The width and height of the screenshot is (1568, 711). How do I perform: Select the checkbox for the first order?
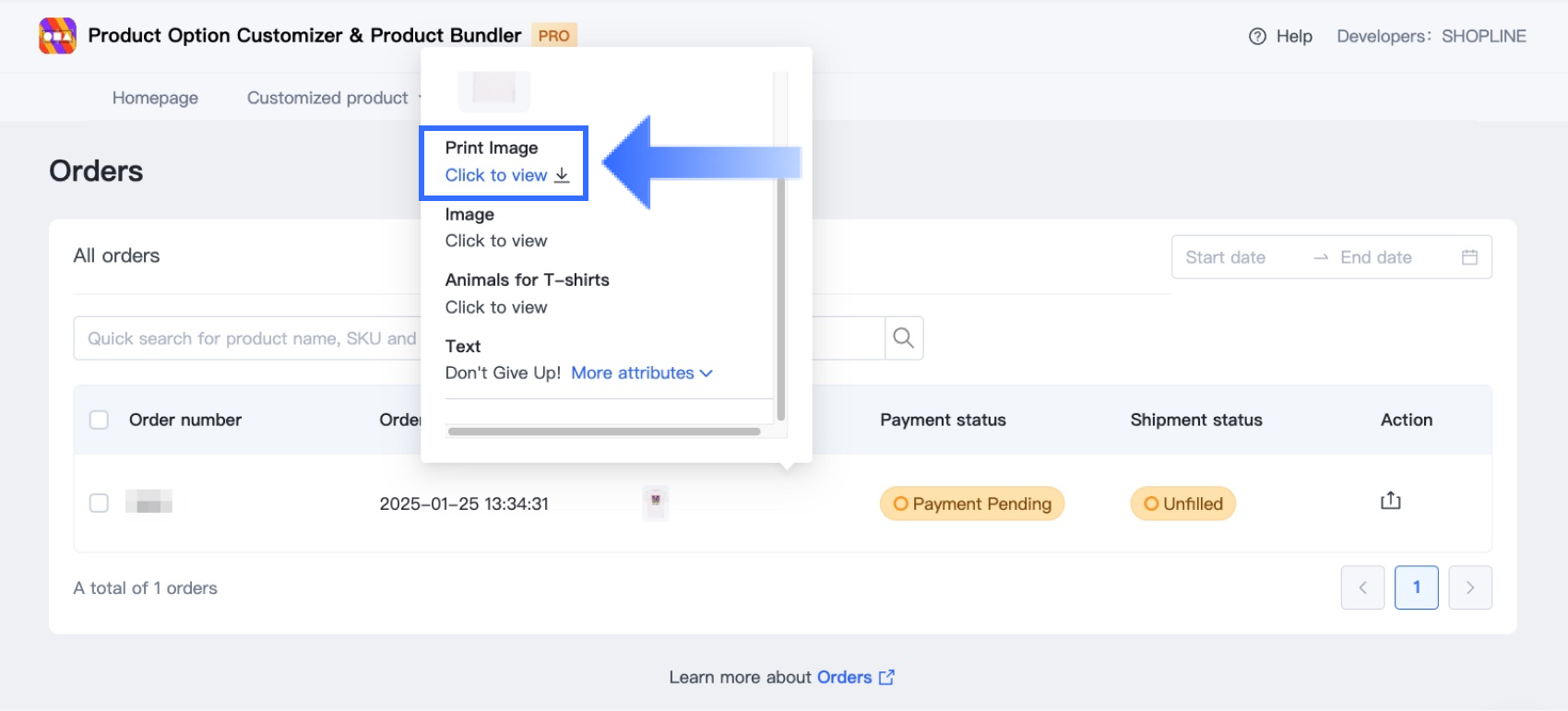click(x=99, y=503)
